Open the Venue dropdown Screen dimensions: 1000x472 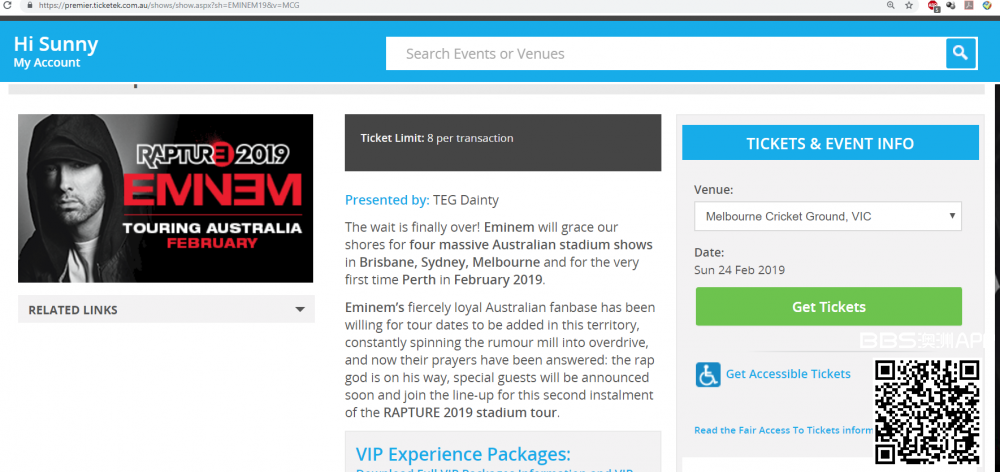tap(829, 216)
